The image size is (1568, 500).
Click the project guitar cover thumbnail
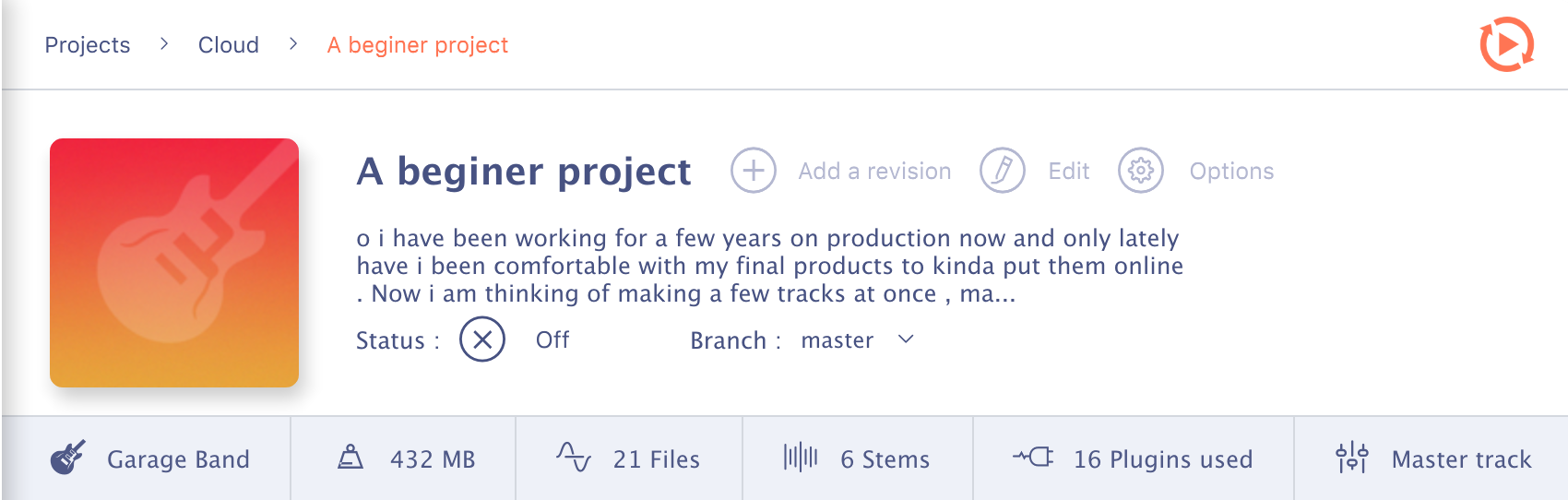pos(174,263)
